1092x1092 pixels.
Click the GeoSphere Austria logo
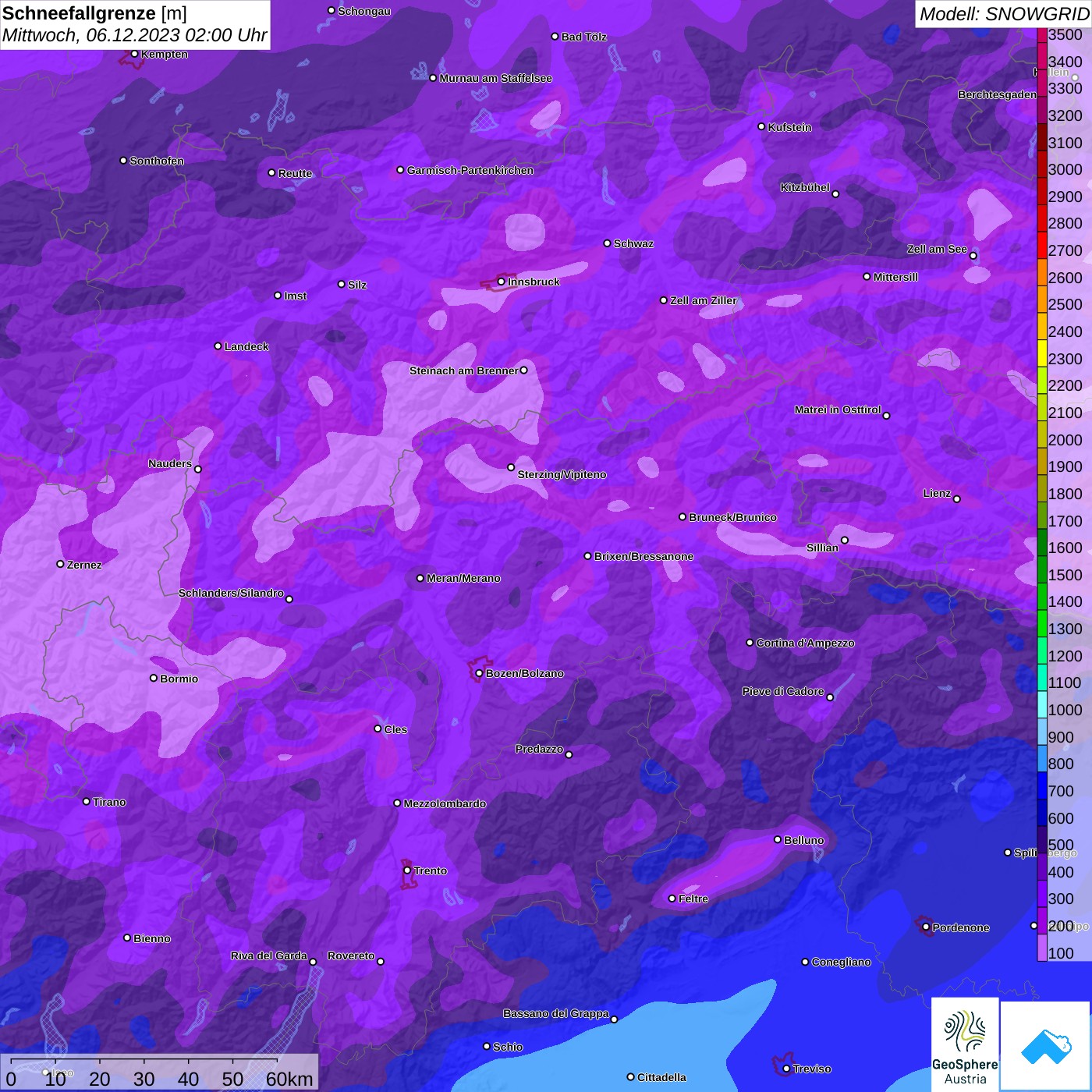[x=965, y=1043]
